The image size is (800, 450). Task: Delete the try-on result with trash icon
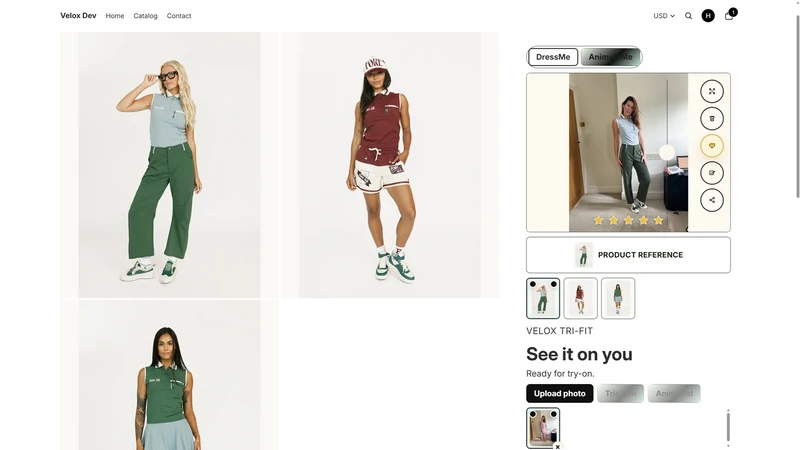tap(712, 118)
